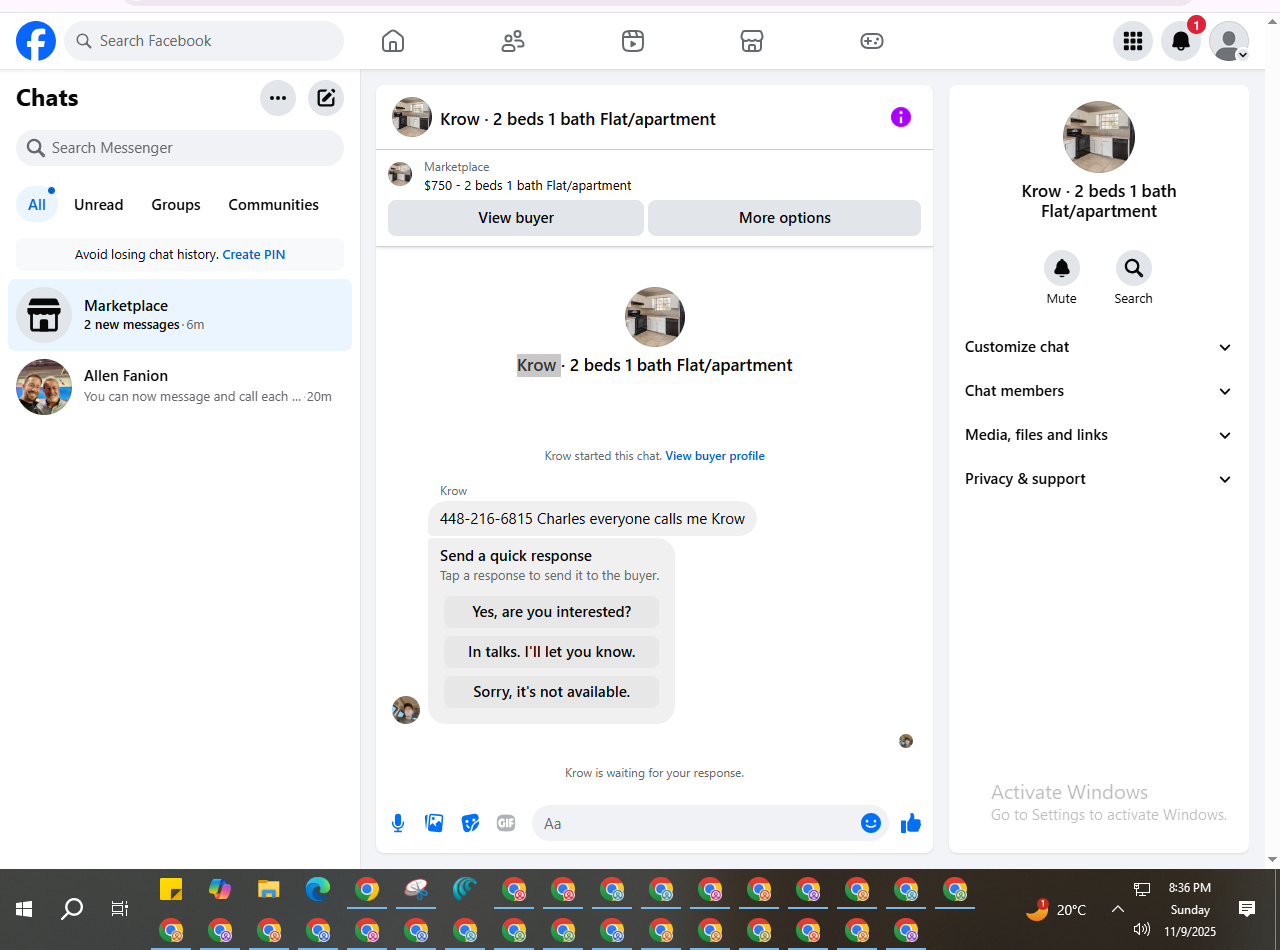Show hidden system tray icons
Viewport: 1280px width, 950px height.
[x=1118, y=909]
